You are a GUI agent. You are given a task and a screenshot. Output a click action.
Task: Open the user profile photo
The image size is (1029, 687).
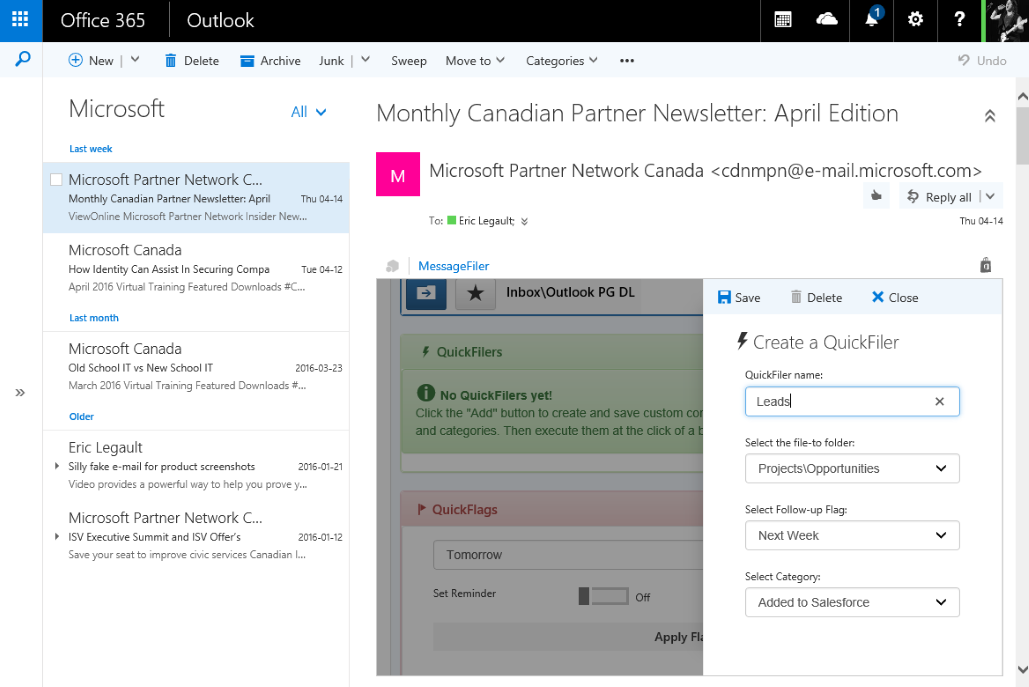coord(1007,20)
